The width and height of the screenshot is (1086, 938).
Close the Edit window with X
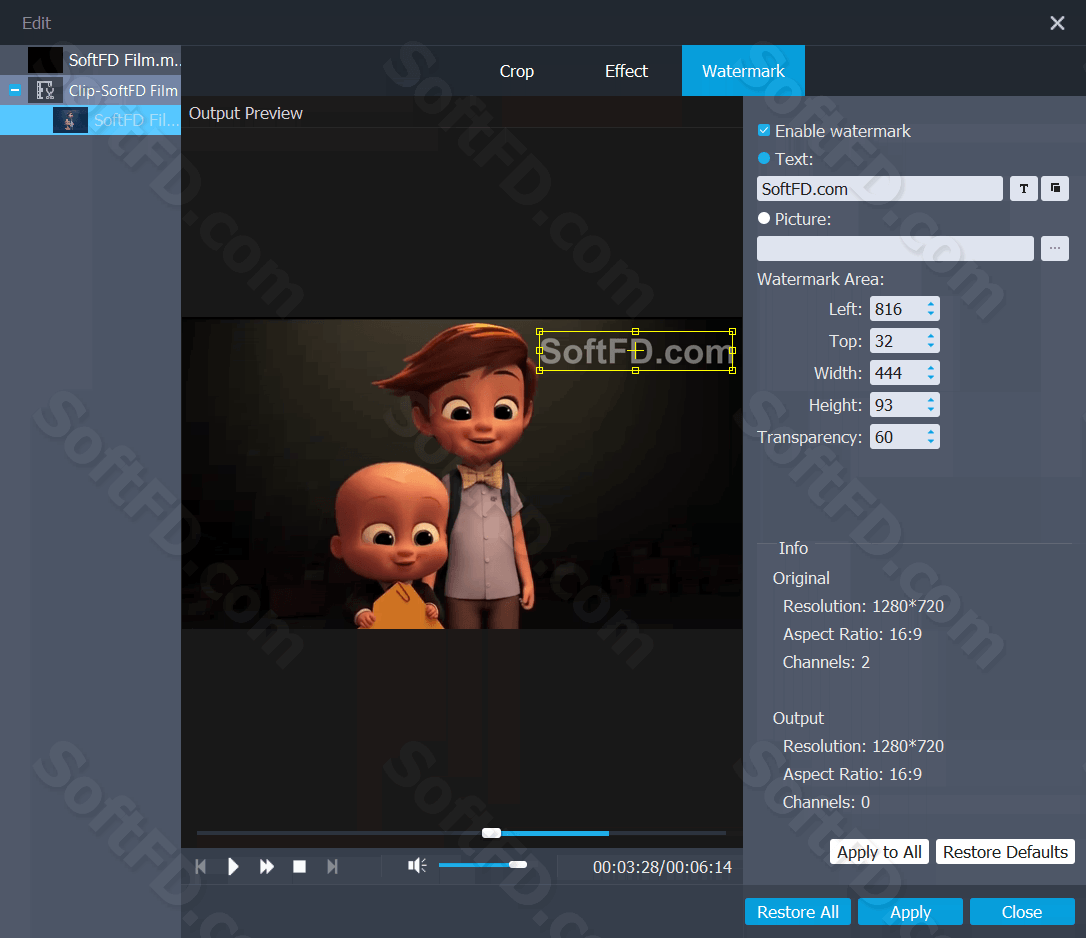[x=1057, y=23]
